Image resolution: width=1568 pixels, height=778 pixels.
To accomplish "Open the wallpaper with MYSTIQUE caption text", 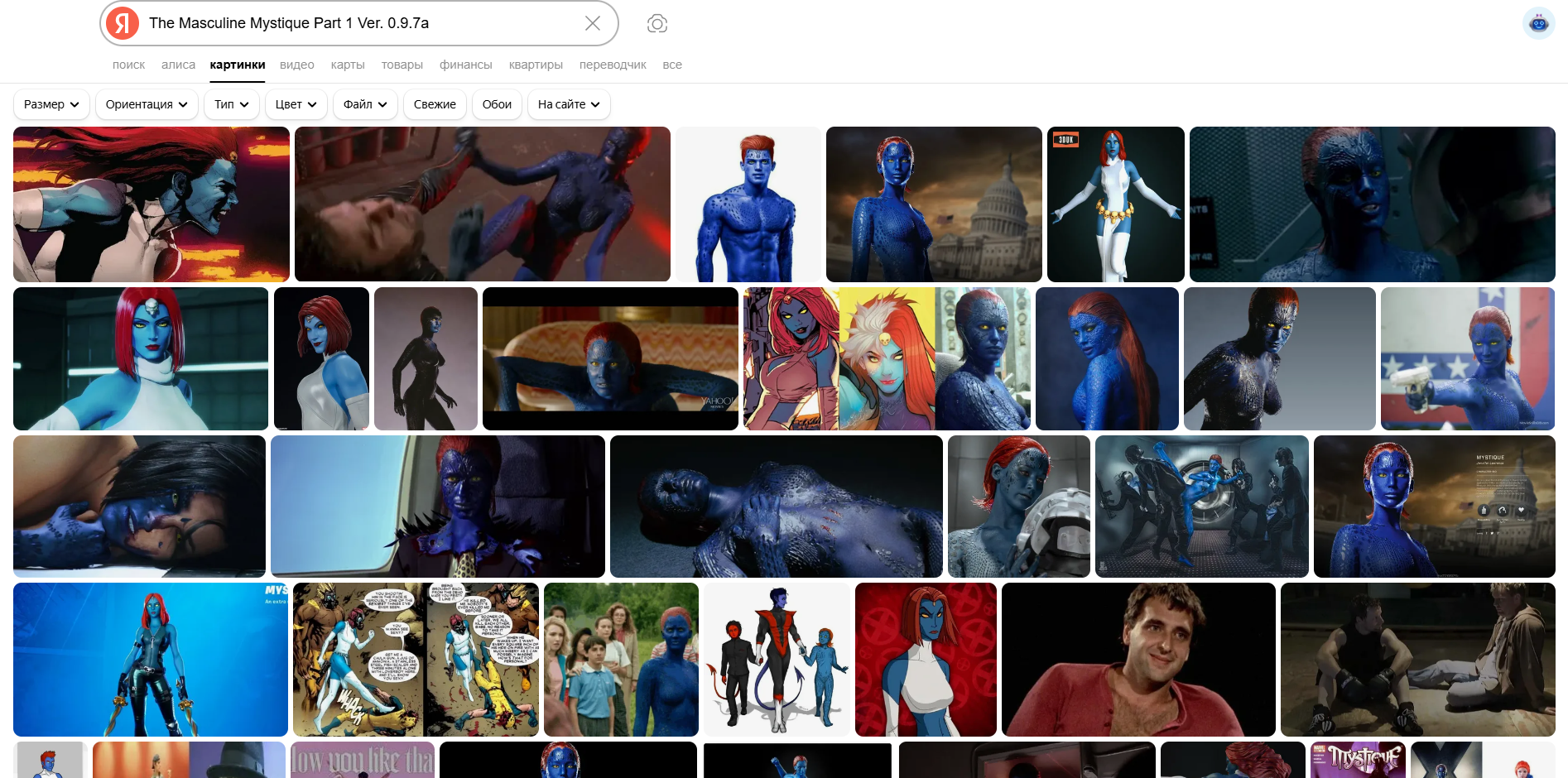I will coord(1435,507).
